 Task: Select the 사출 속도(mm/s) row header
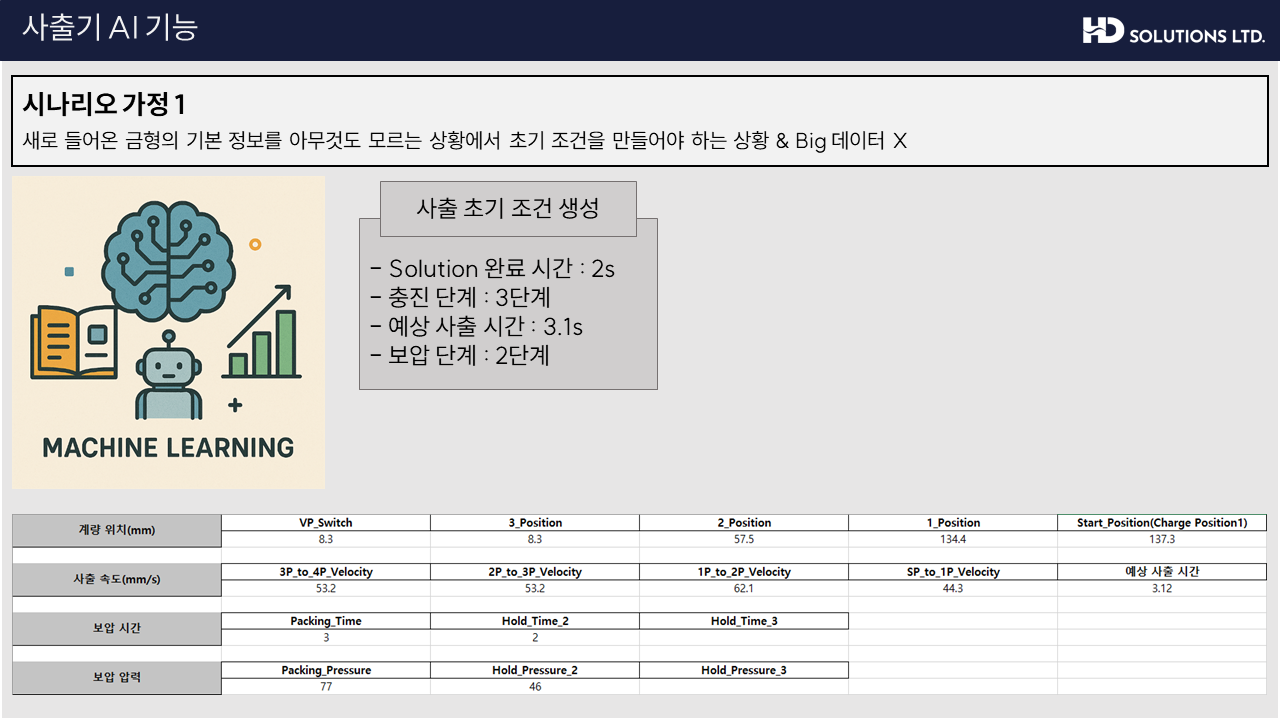click(x=117, y=580)
